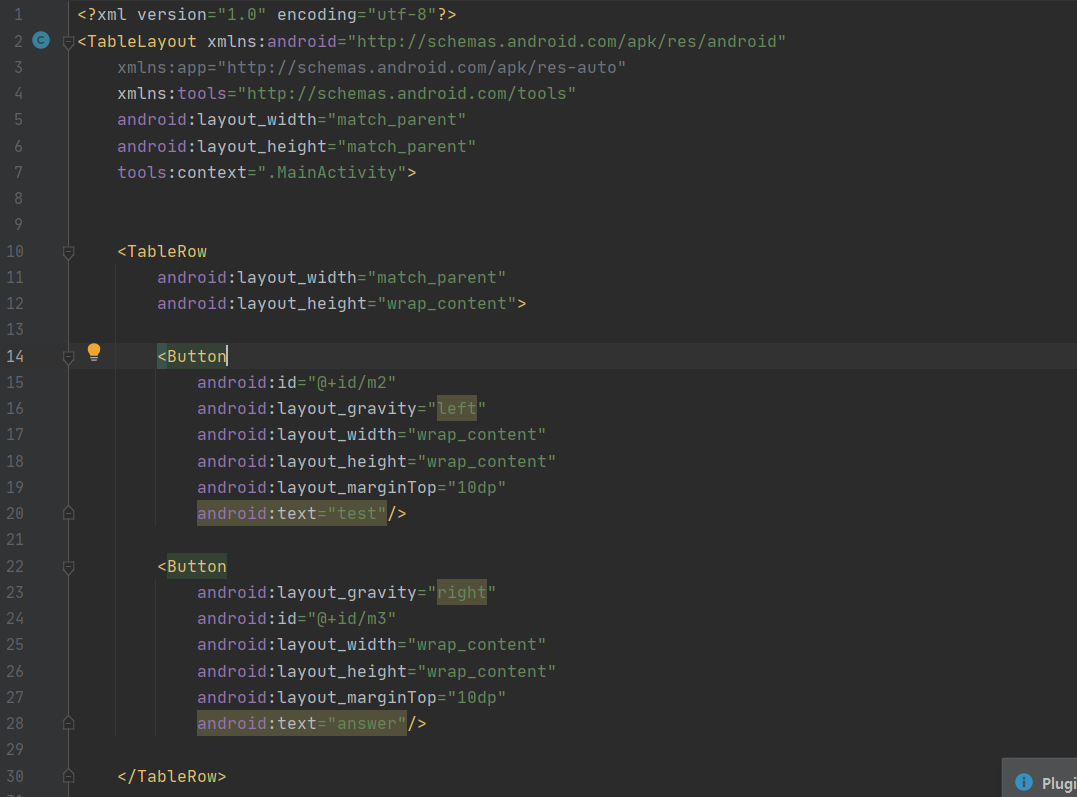Click the highlighted "left" gravity value
This screenshot has width=1077, height=797.
pyautogui.click(x=457, y=409)
